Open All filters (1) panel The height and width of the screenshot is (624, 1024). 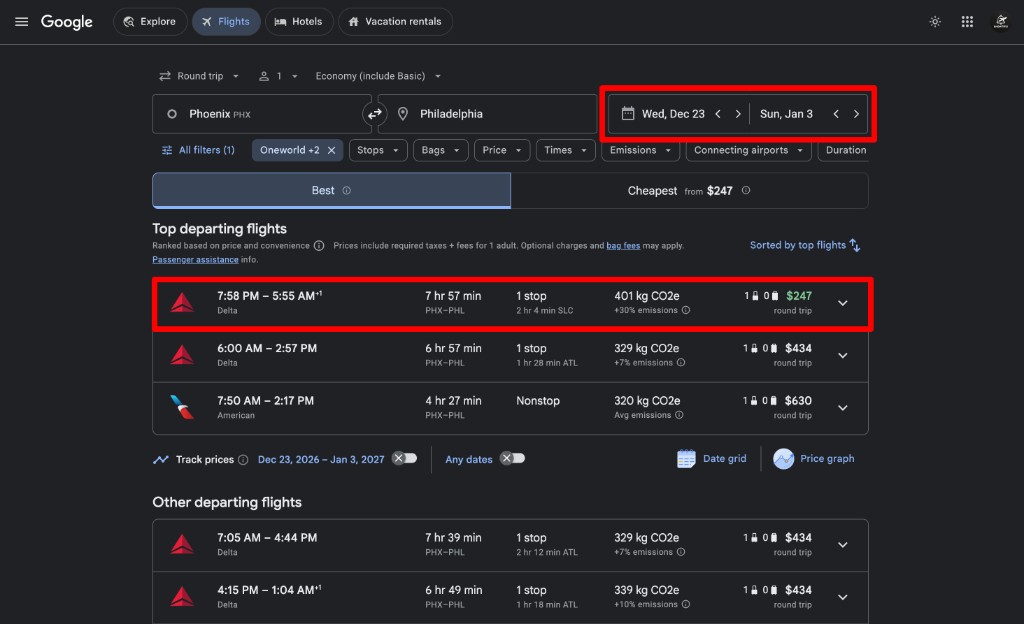pos(198,150)
